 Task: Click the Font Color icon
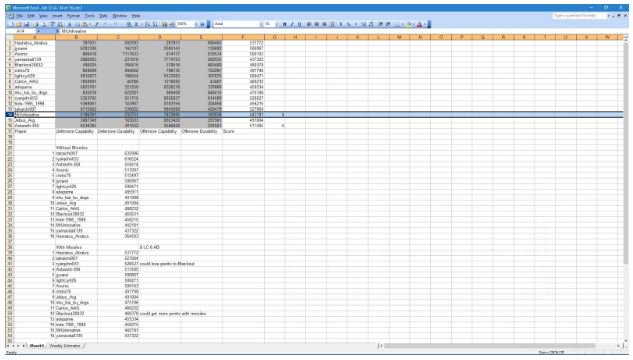click(420, 24)
